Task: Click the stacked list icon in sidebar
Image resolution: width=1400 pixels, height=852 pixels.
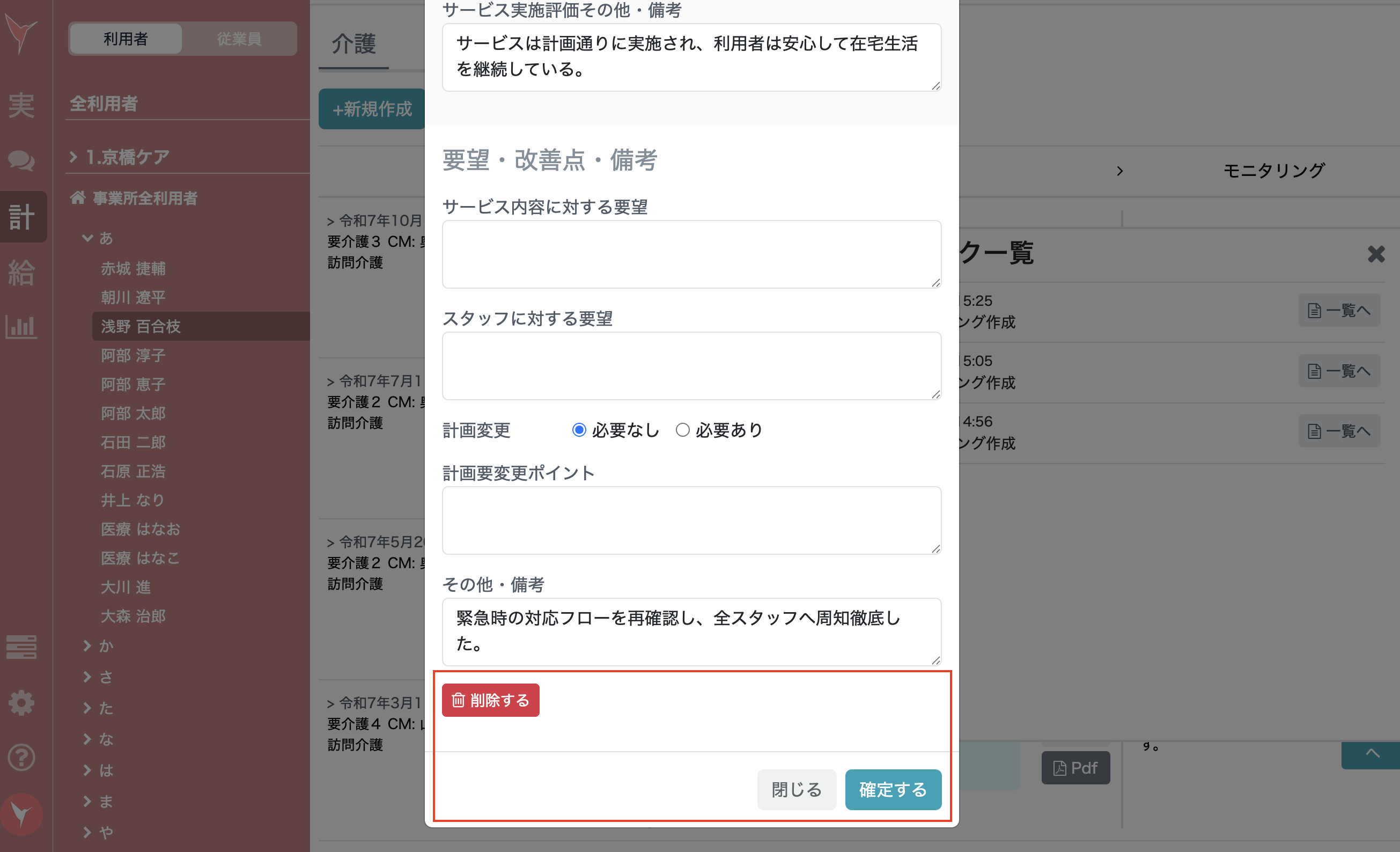Action: (x=21, y=647)
